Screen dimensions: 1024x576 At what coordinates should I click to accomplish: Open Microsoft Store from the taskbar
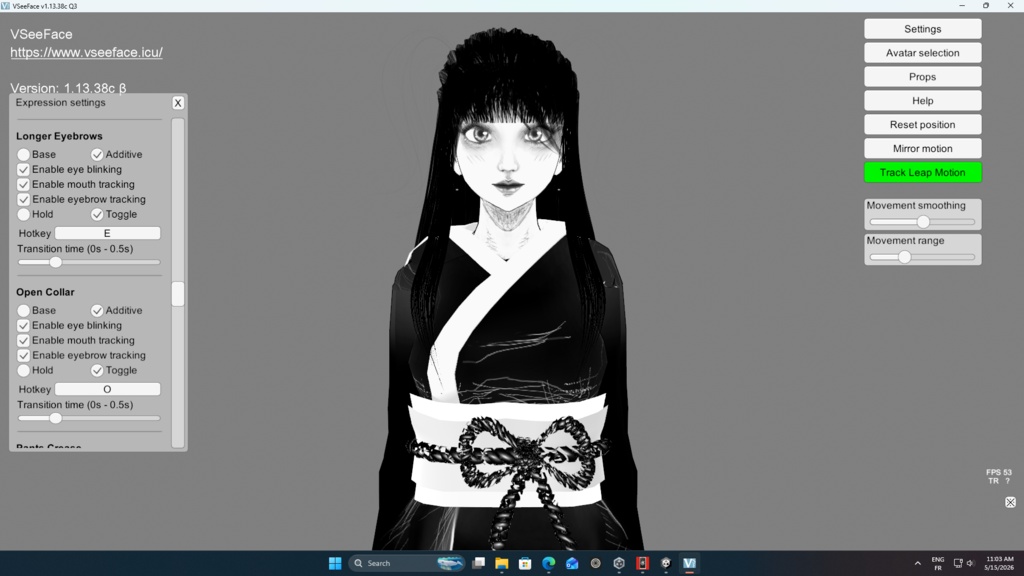525,563
